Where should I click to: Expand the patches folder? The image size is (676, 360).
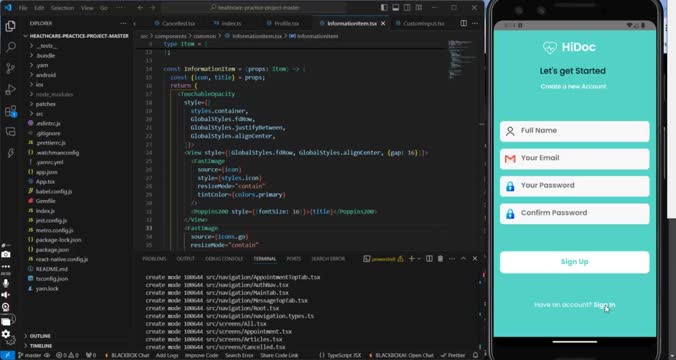coord(45,104)
